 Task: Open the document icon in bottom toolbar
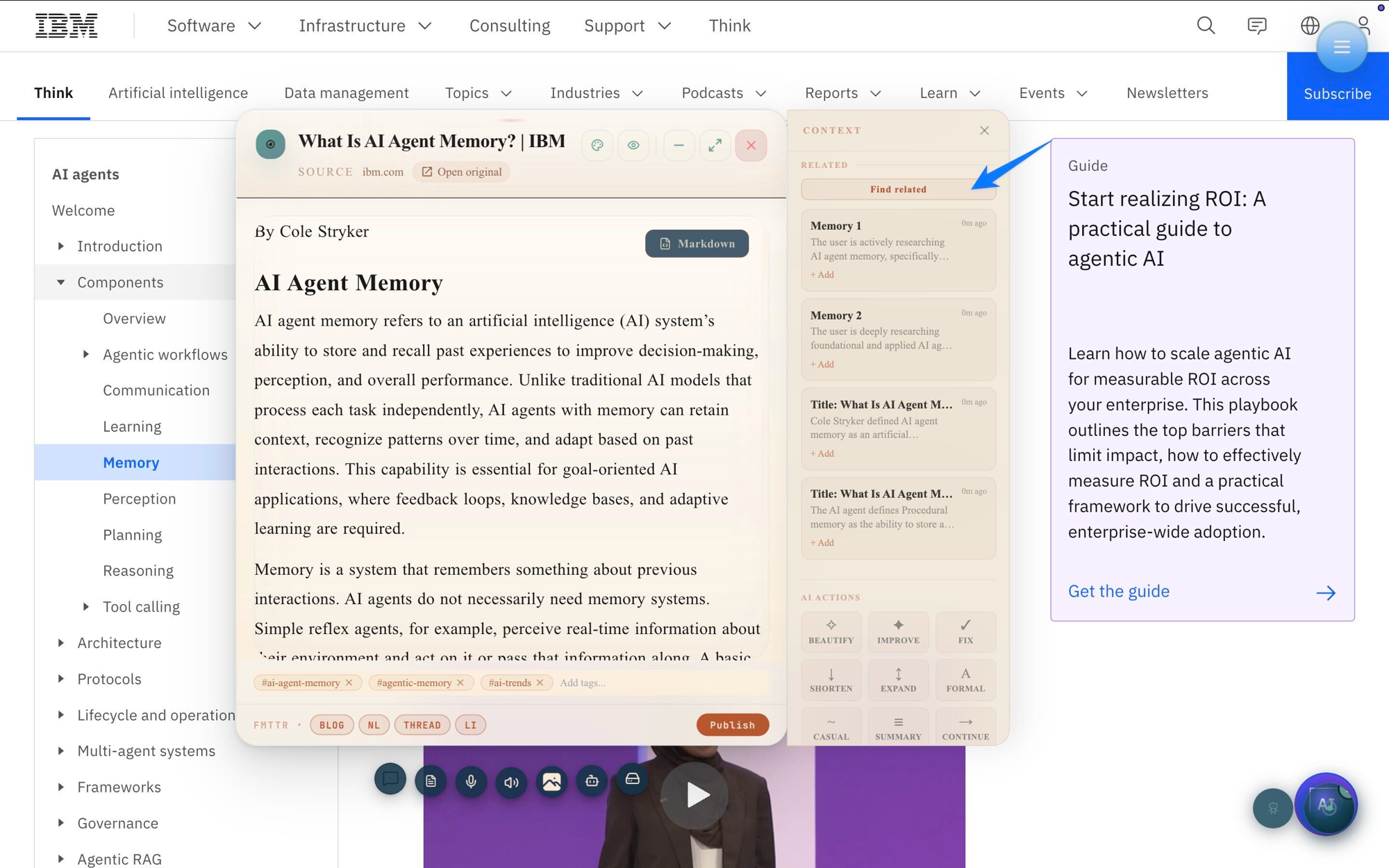coord(431,781)
